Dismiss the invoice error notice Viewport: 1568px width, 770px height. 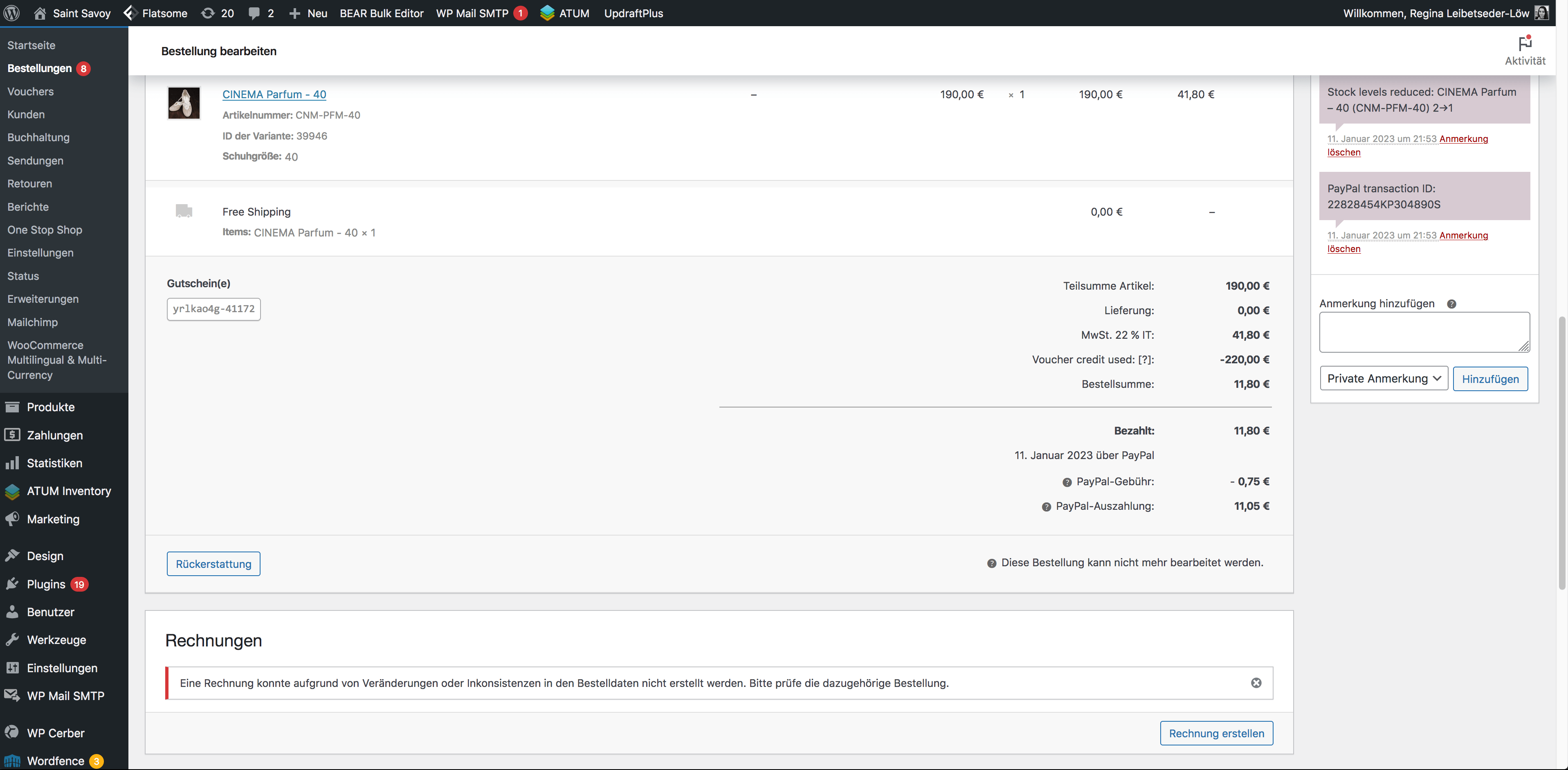point(1256,683)
